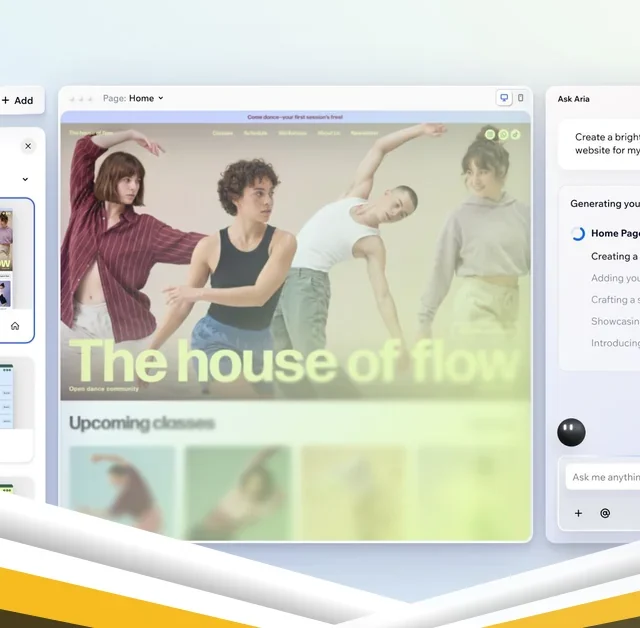
Task: Click the Aria black avatar icon
Action: [571, 432]
